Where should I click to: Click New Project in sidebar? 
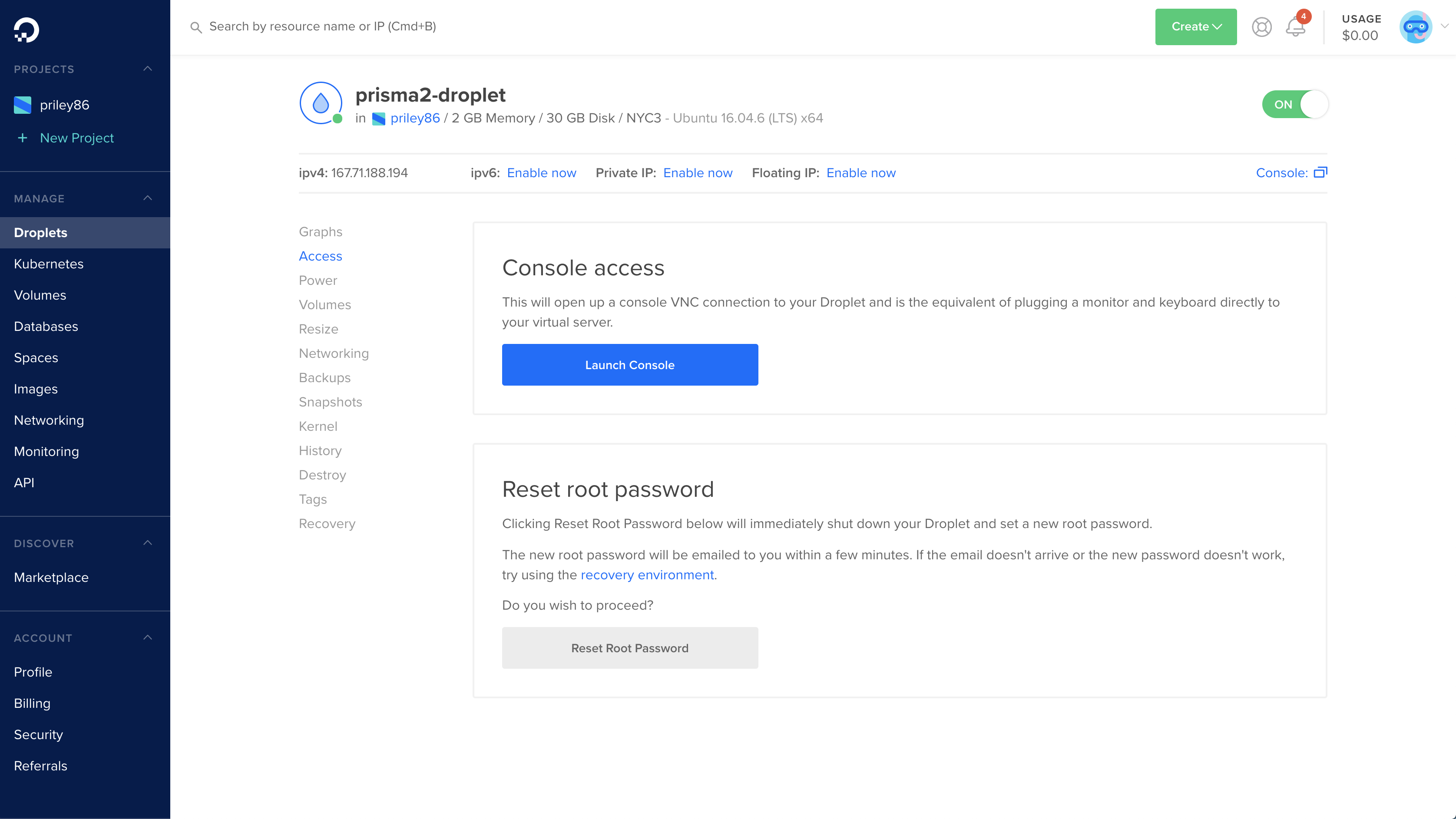coord(77,138)
